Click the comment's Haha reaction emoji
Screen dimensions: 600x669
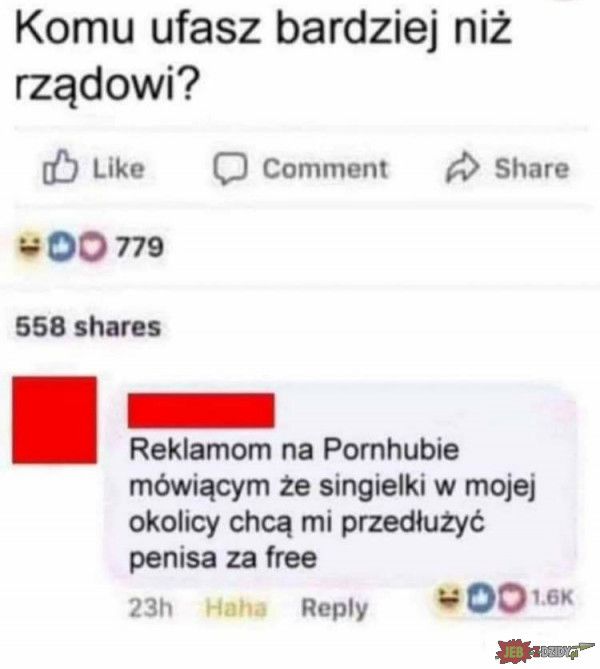pyautogui.click(x=446, y=599)
